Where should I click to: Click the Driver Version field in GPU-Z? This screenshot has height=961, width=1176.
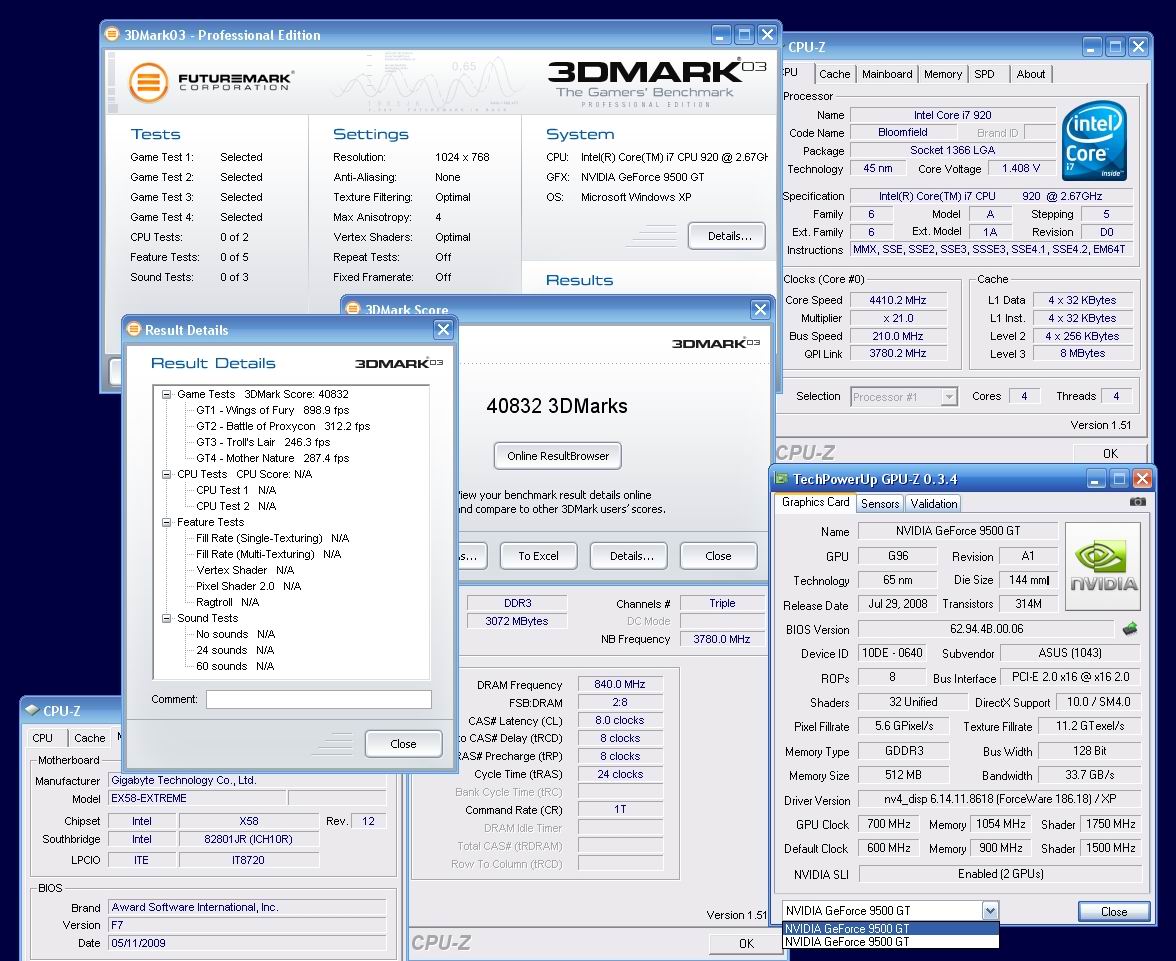point(1000,800)
